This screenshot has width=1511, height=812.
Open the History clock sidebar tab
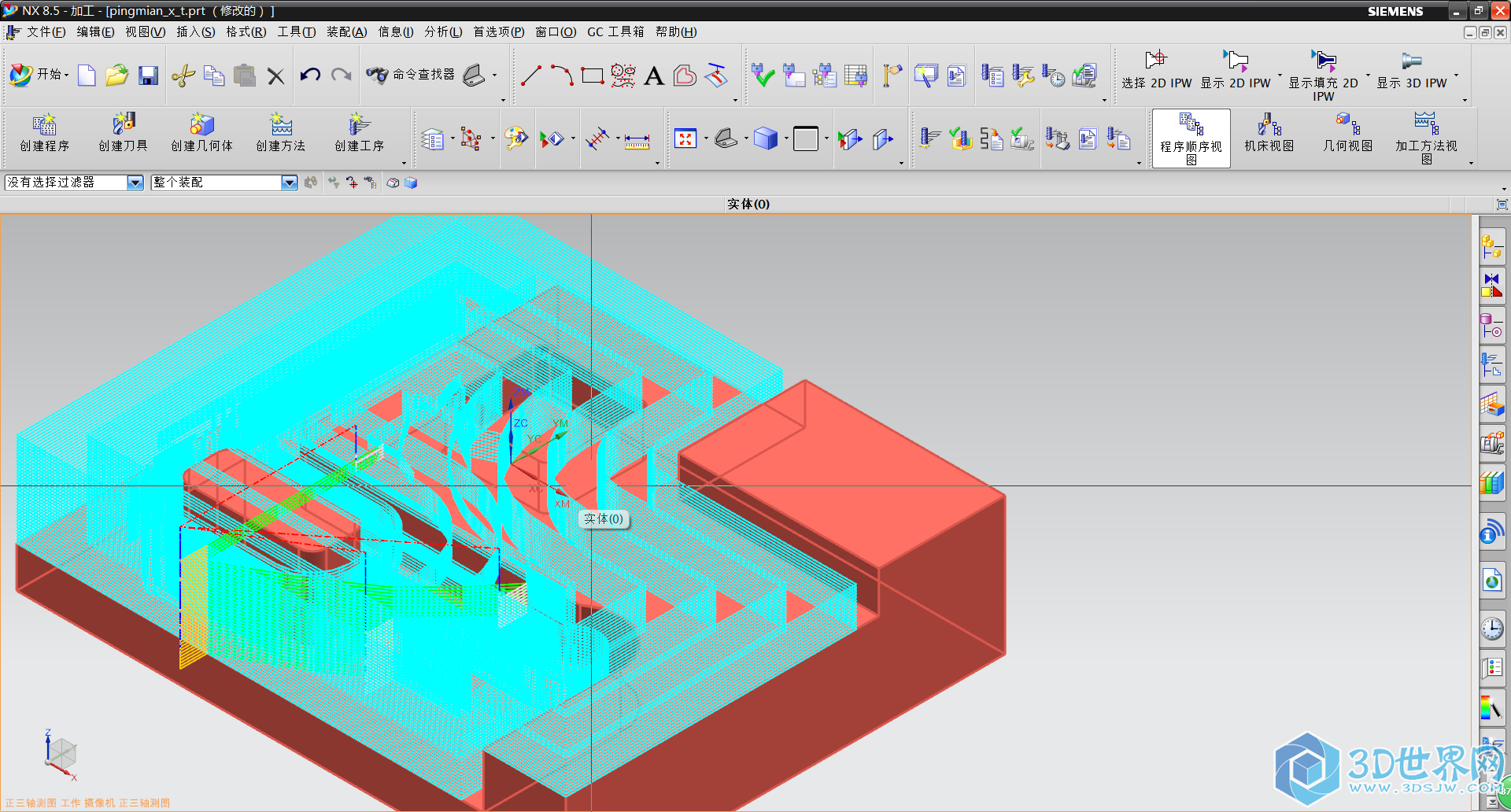(1491, 629)
